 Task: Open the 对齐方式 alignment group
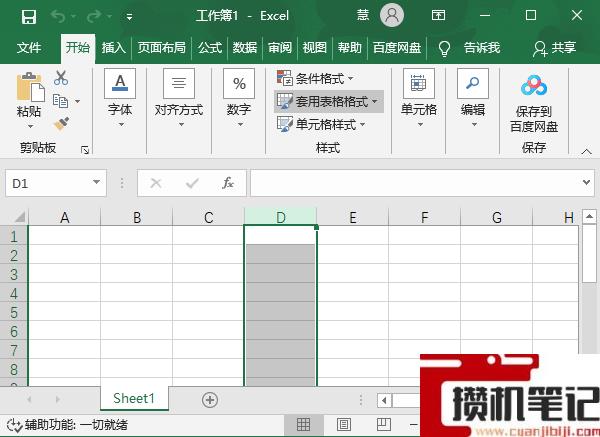click(179, 98)
